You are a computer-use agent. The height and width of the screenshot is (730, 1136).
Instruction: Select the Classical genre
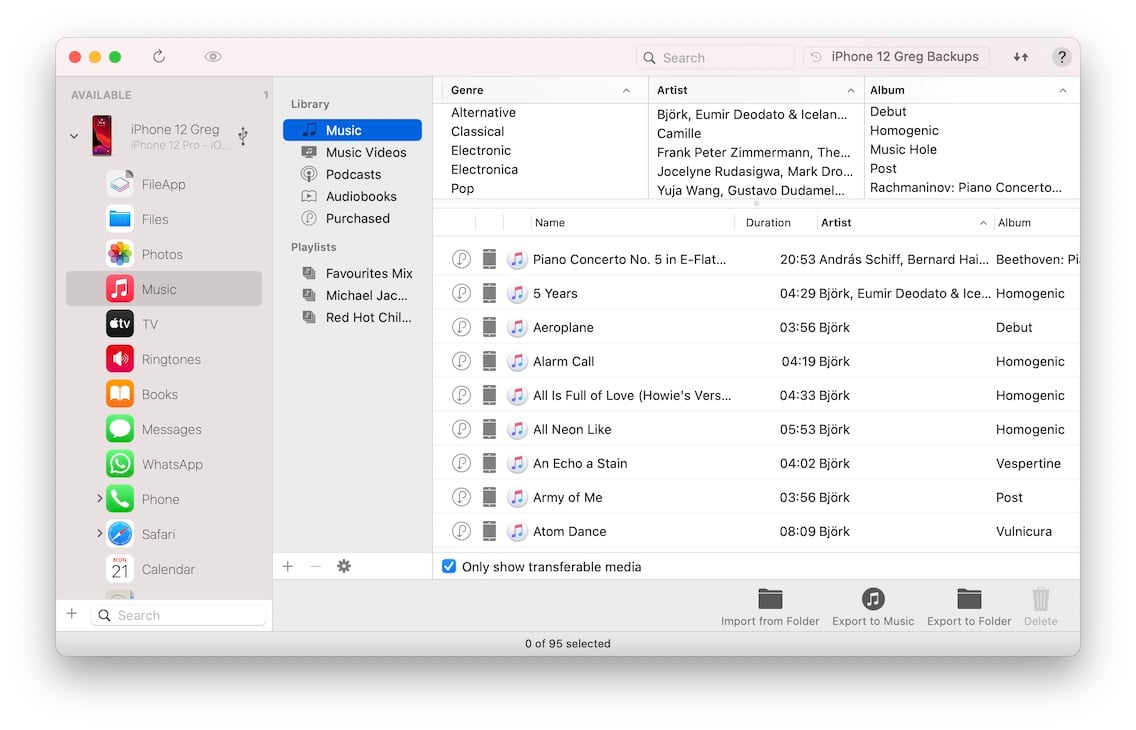click(477, 131)
